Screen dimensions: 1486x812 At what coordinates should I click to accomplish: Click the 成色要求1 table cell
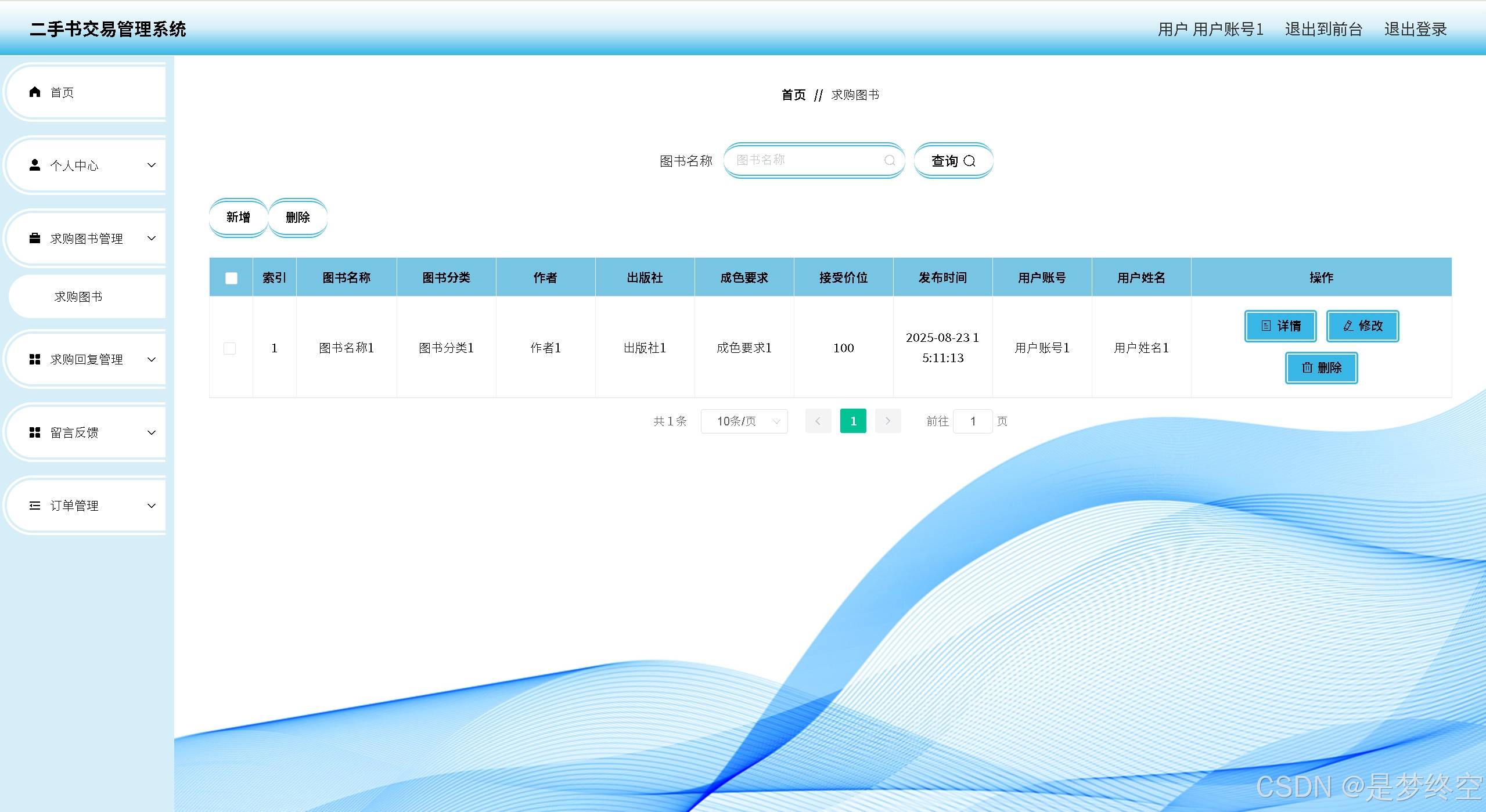point(744,348)
